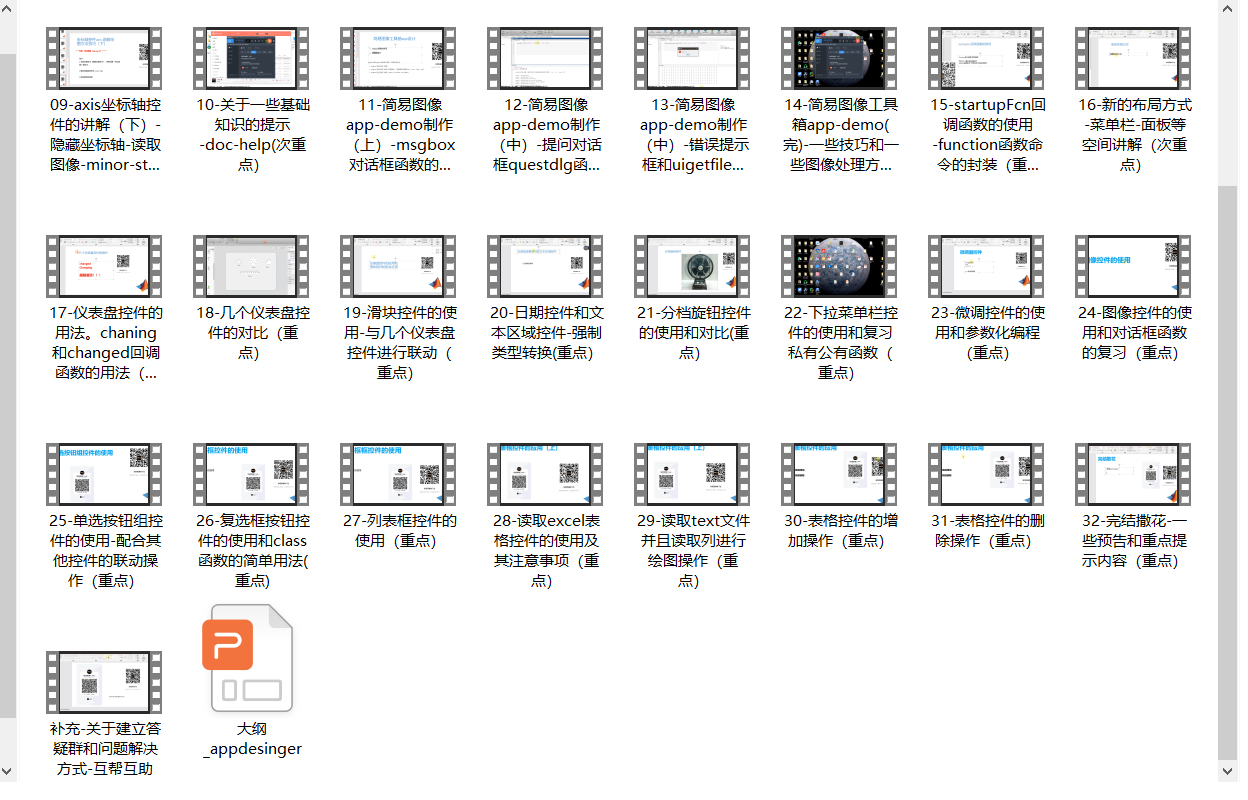Screen dimensions: 1248x800
Task: Select video 20-日期控件和文本区域控件 thumbnail
Action: point(545,266)
